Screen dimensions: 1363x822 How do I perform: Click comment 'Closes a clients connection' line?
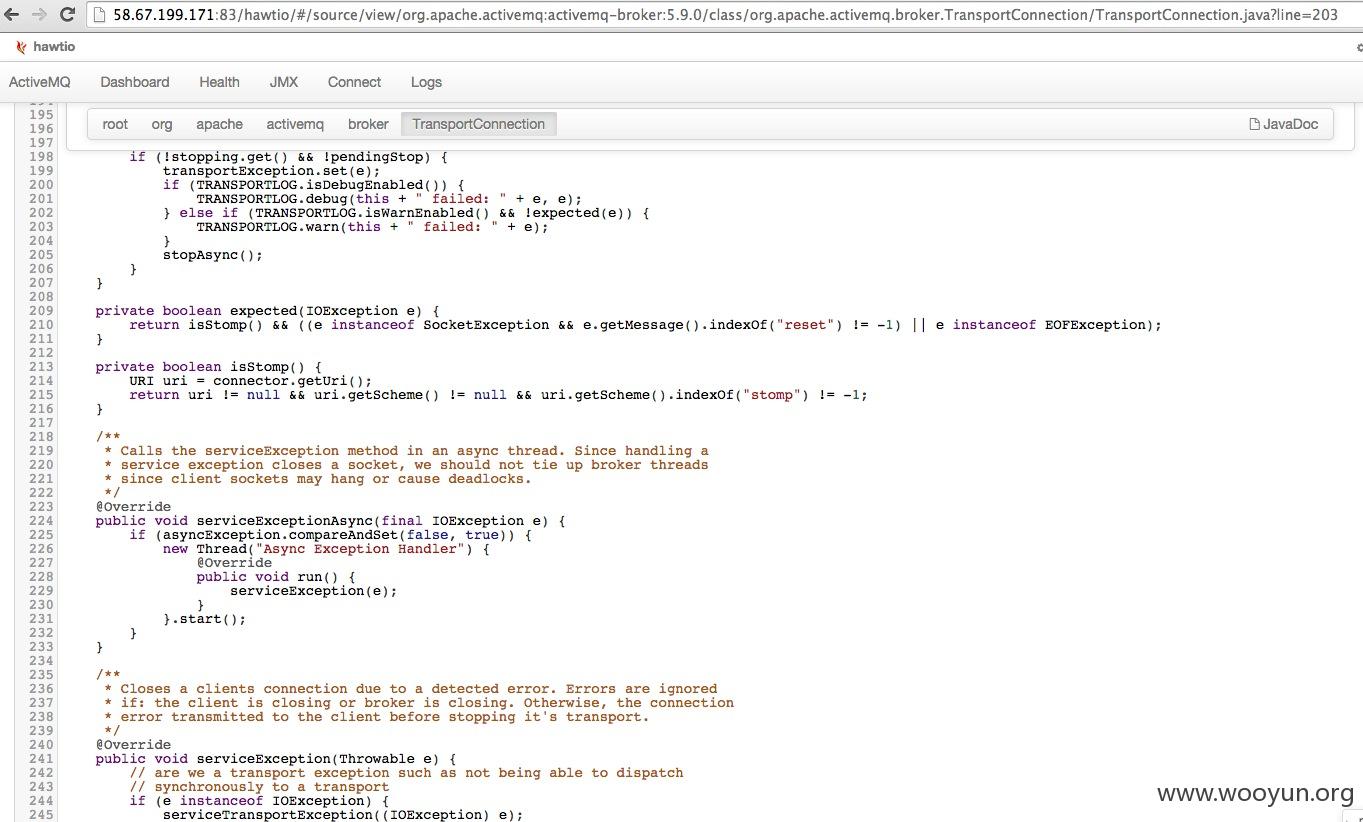410,688
